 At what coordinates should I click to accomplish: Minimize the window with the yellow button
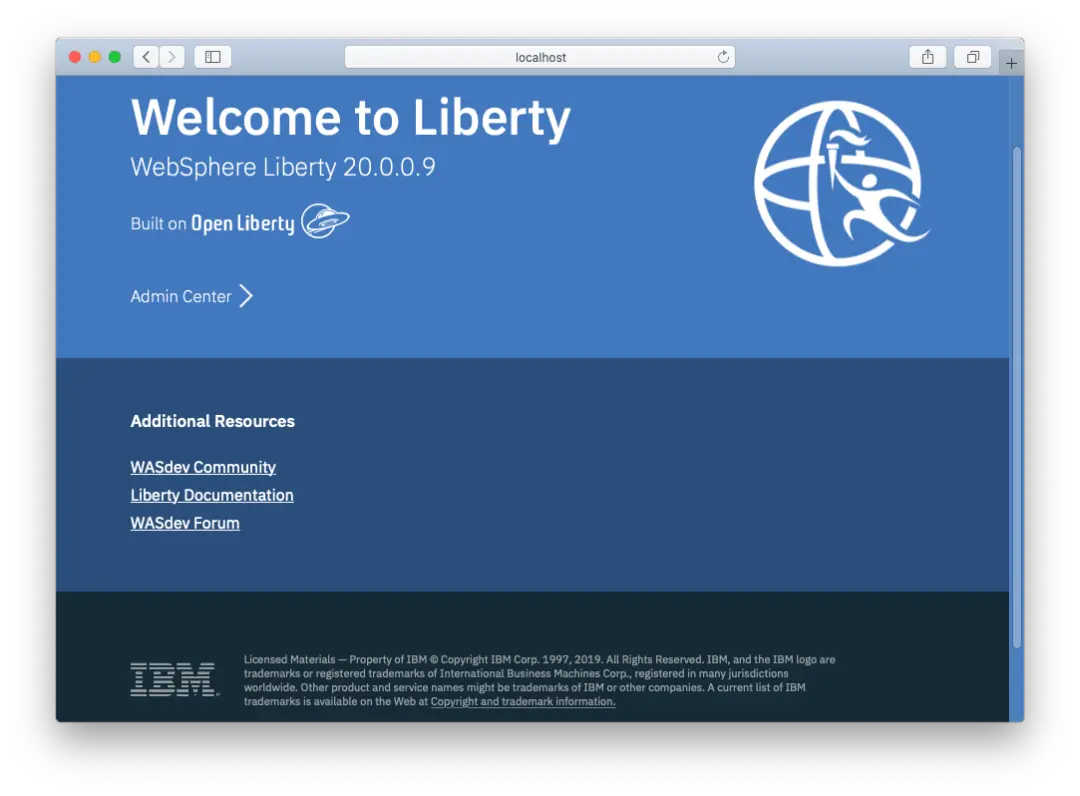pyautogui.click(x=95, y=57)
